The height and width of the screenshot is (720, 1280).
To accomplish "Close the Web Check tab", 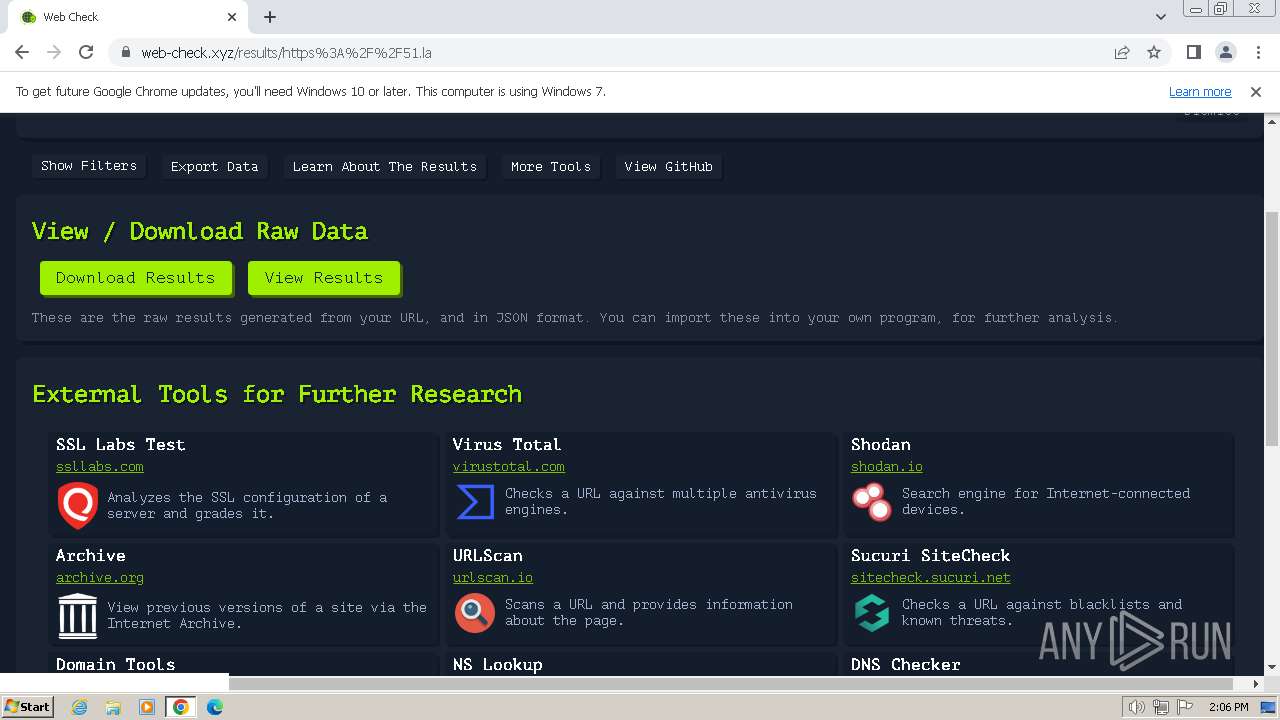I will pos(232,17).
